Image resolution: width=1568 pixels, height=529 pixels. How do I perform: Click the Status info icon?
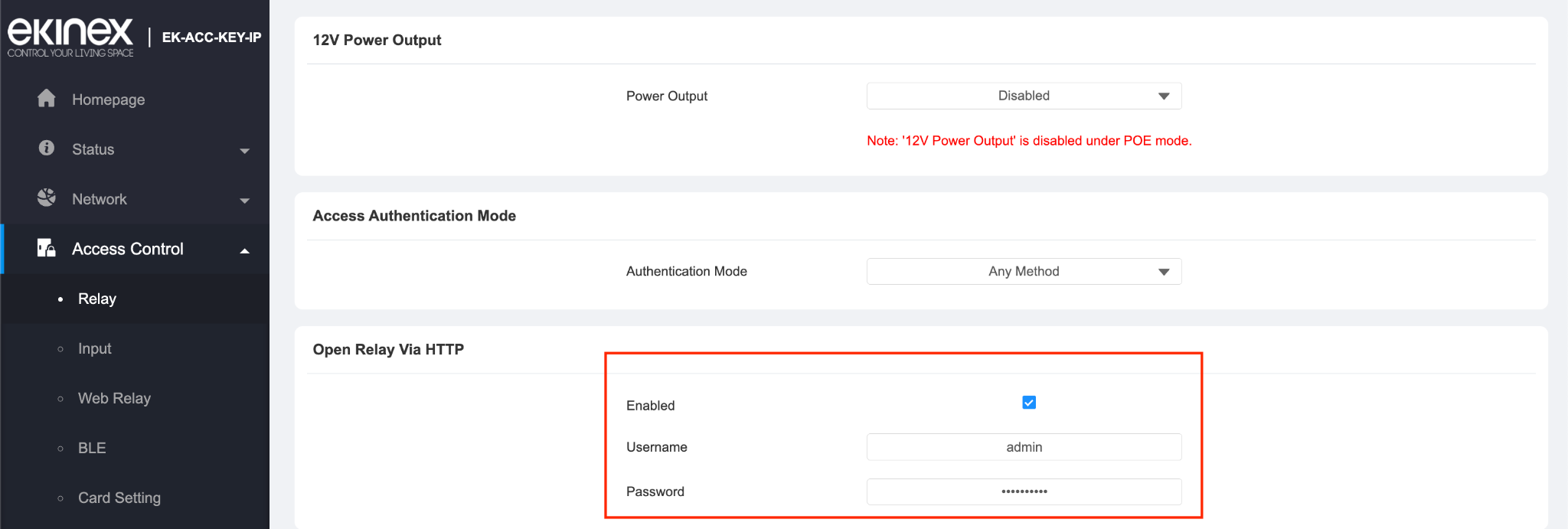[47, 148]
